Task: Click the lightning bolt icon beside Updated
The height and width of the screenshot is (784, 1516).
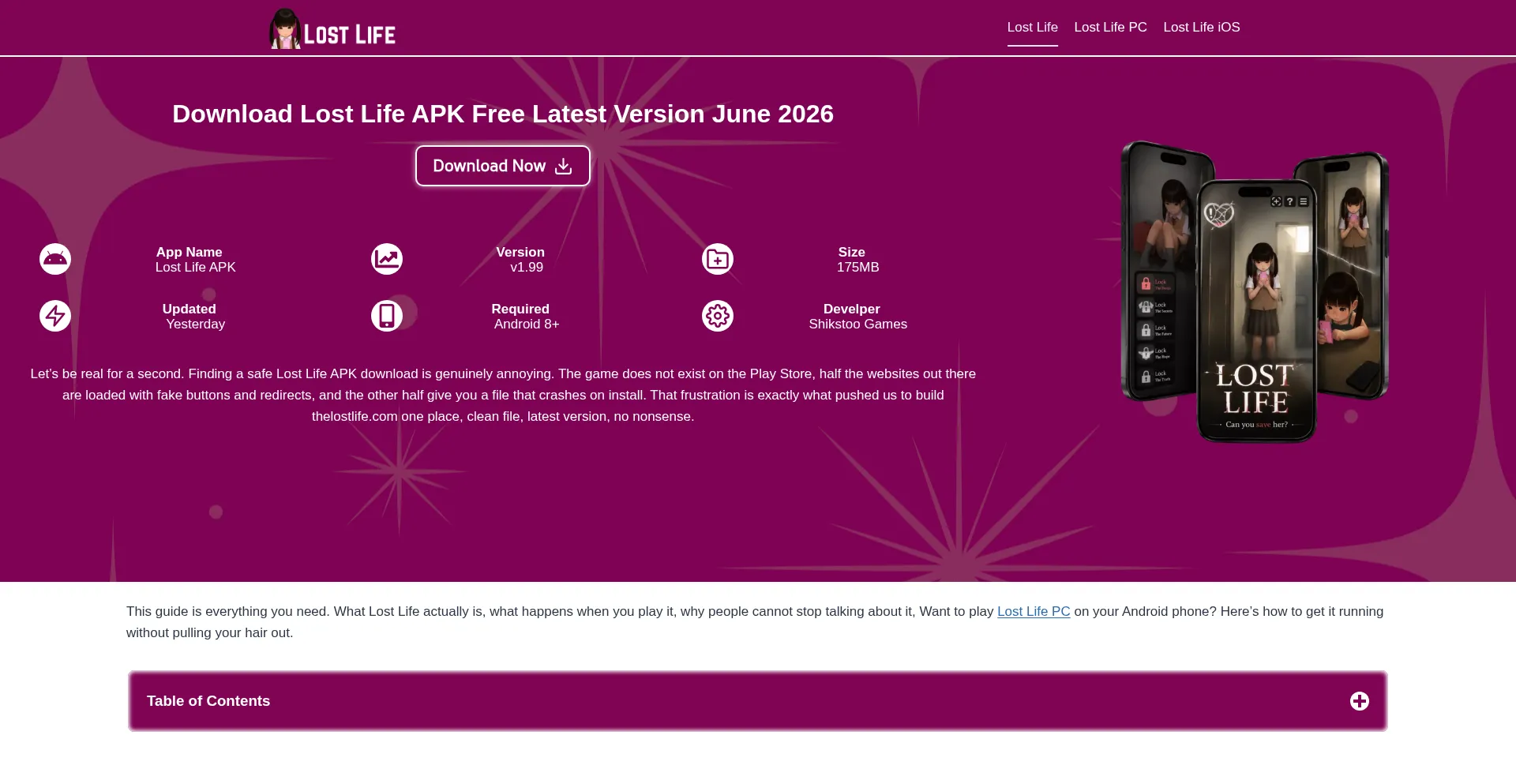Action: pyautogui.click(x=55, y=316)
